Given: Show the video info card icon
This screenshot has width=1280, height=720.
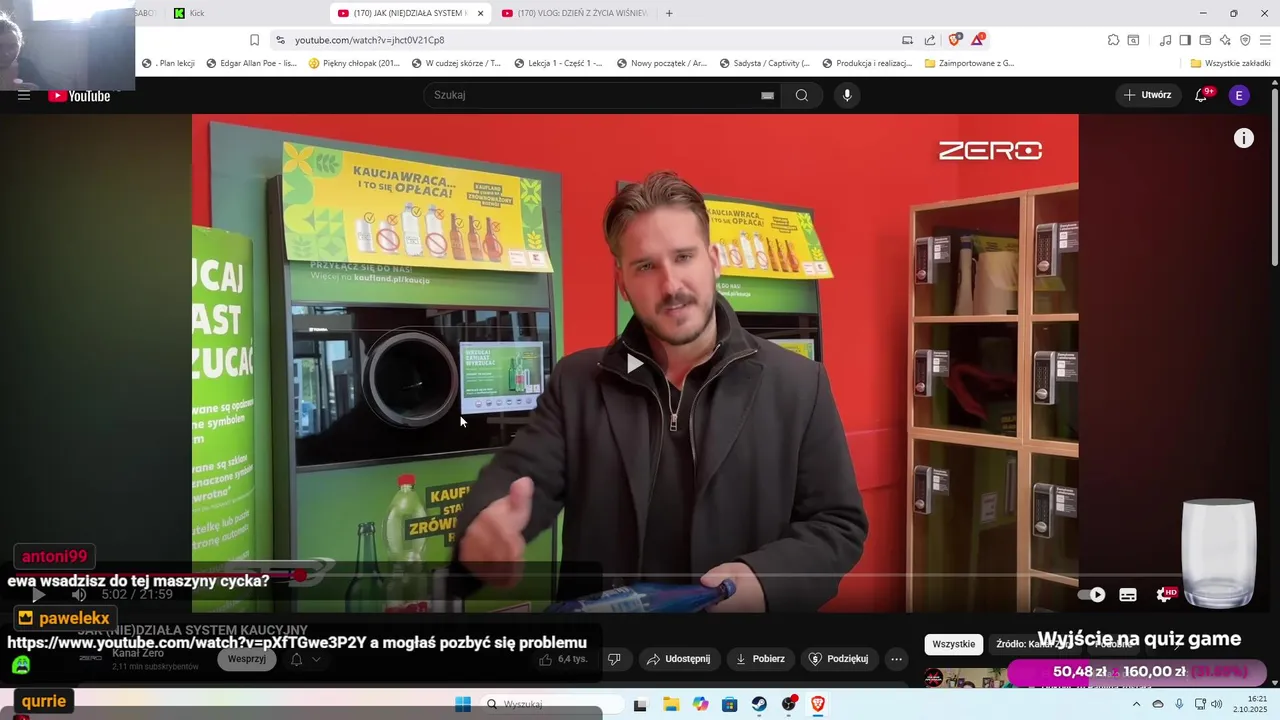Looking at the screenshot, I should click(1243, 138).
